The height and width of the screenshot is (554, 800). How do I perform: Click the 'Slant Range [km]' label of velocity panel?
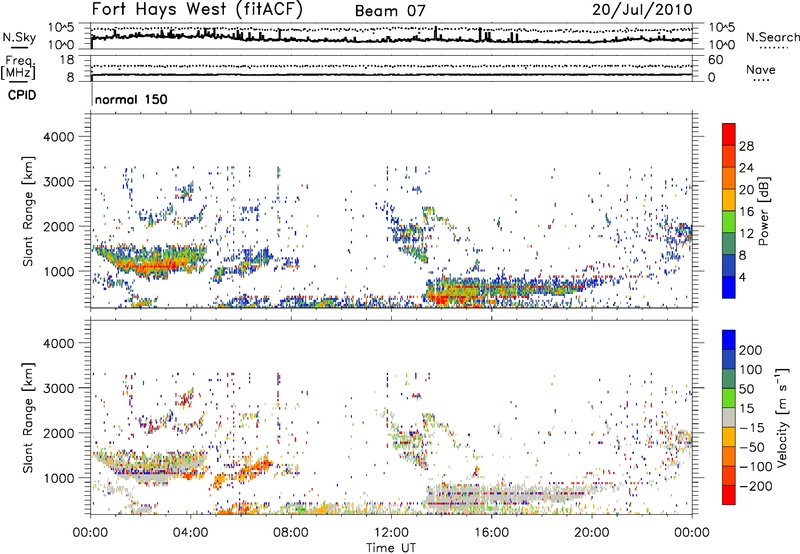tap(28, 417)
